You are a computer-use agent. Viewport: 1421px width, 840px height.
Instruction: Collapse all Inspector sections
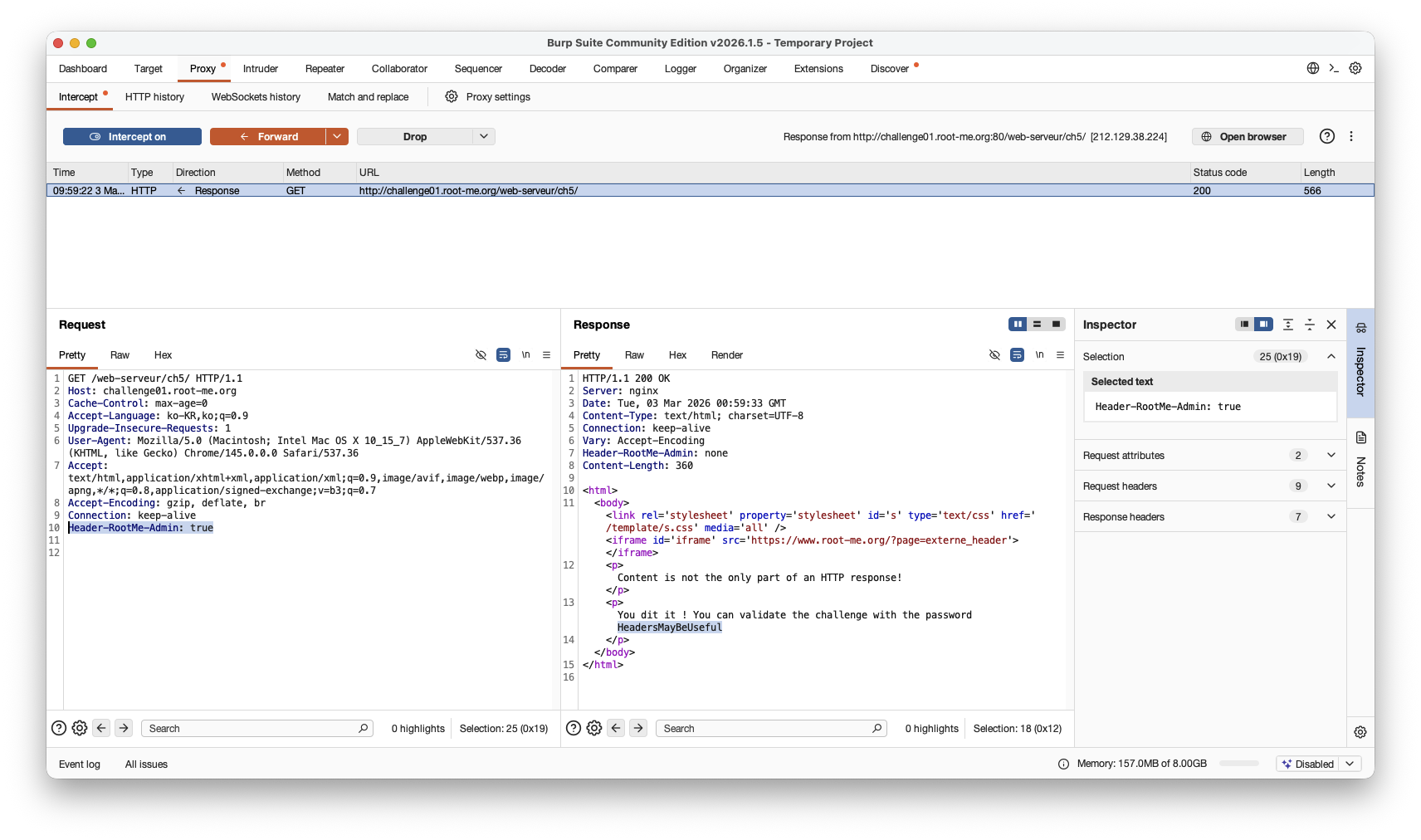click(x=1310, y=325)
